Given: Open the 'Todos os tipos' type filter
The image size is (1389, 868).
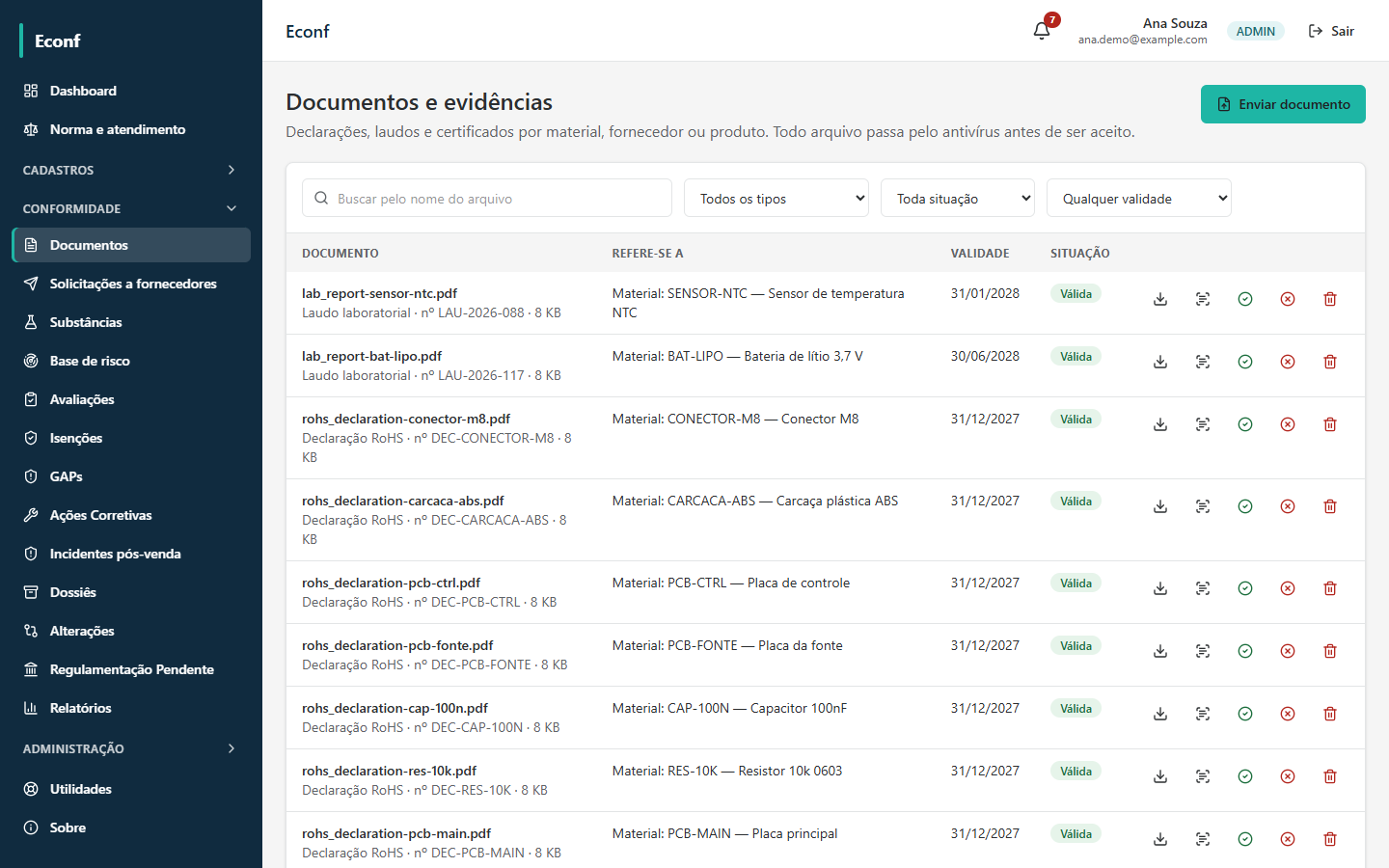Looking at the screenshot, I should (776, 198).
